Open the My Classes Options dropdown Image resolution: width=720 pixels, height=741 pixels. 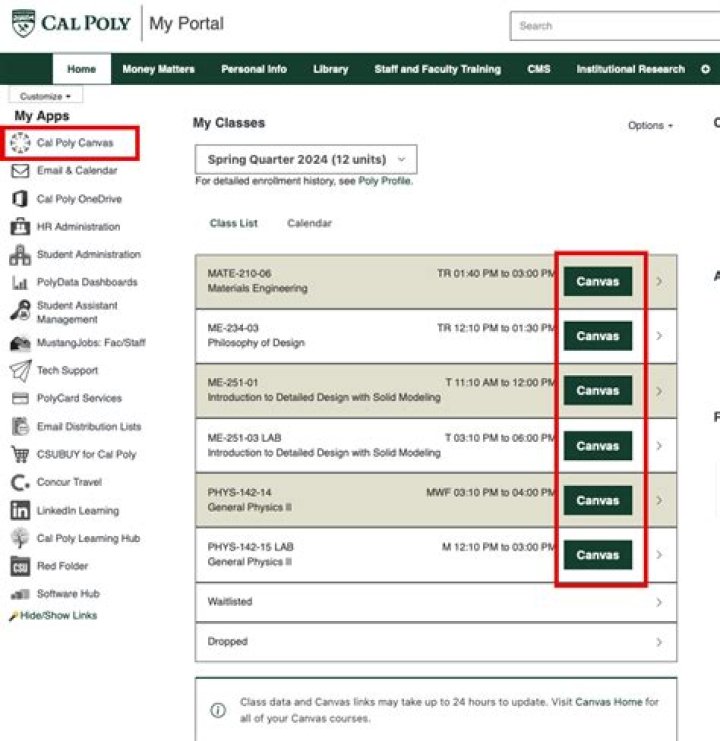(x=650, y=126)
